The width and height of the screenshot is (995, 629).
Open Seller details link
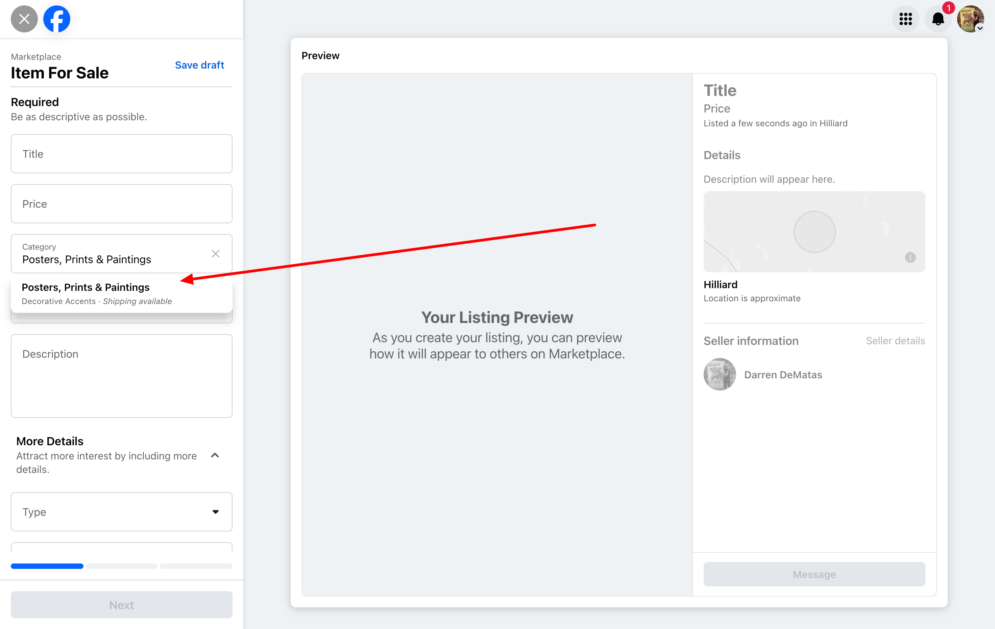pyautogui.click(x=895, y=341)
